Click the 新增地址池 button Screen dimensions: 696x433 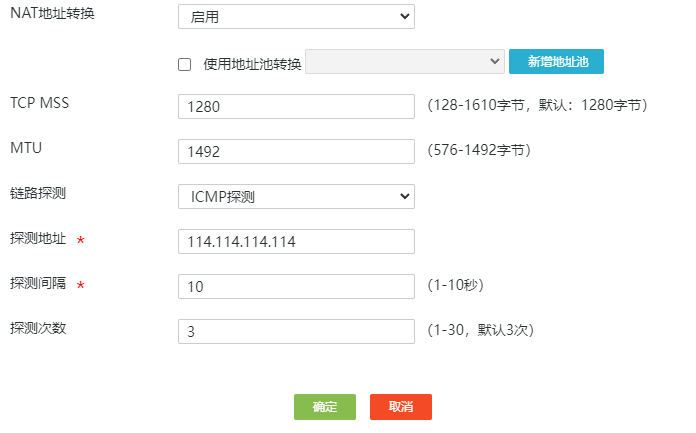556,62
